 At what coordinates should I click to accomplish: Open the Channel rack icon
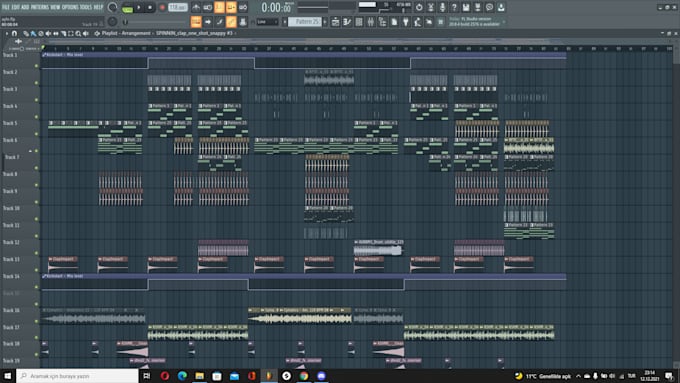point(359,22)
